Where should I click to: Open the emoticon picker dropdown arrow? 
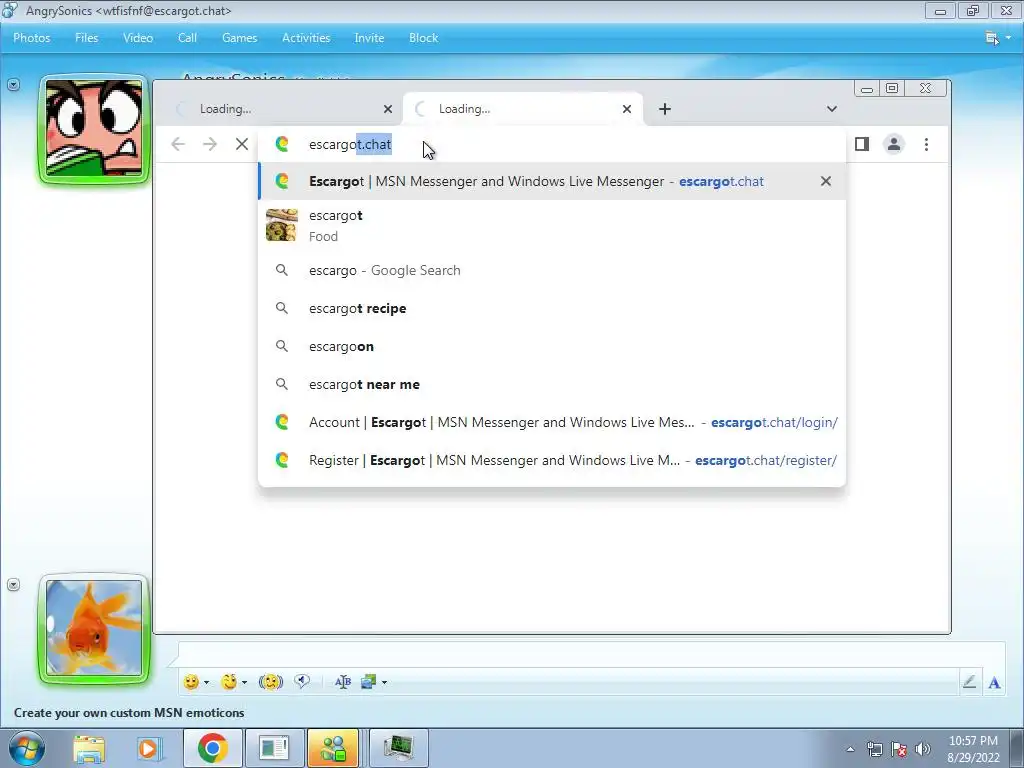click(x=206, y=682)
